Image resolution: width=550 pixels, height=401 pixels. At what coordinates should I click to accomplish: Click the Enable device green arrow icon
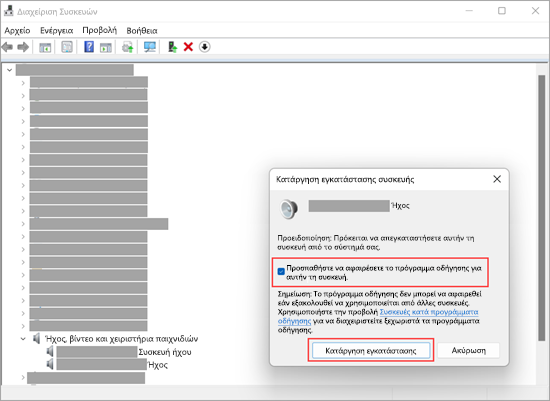pyautogui.click(x=172, y=47)
